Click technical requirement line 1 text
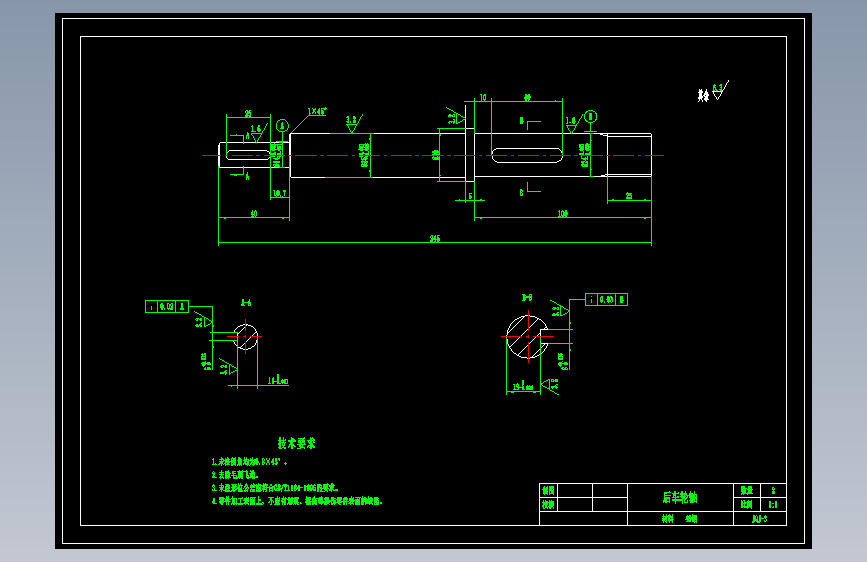The width and height of the screenshot is (867, 562). coord(249,461)
